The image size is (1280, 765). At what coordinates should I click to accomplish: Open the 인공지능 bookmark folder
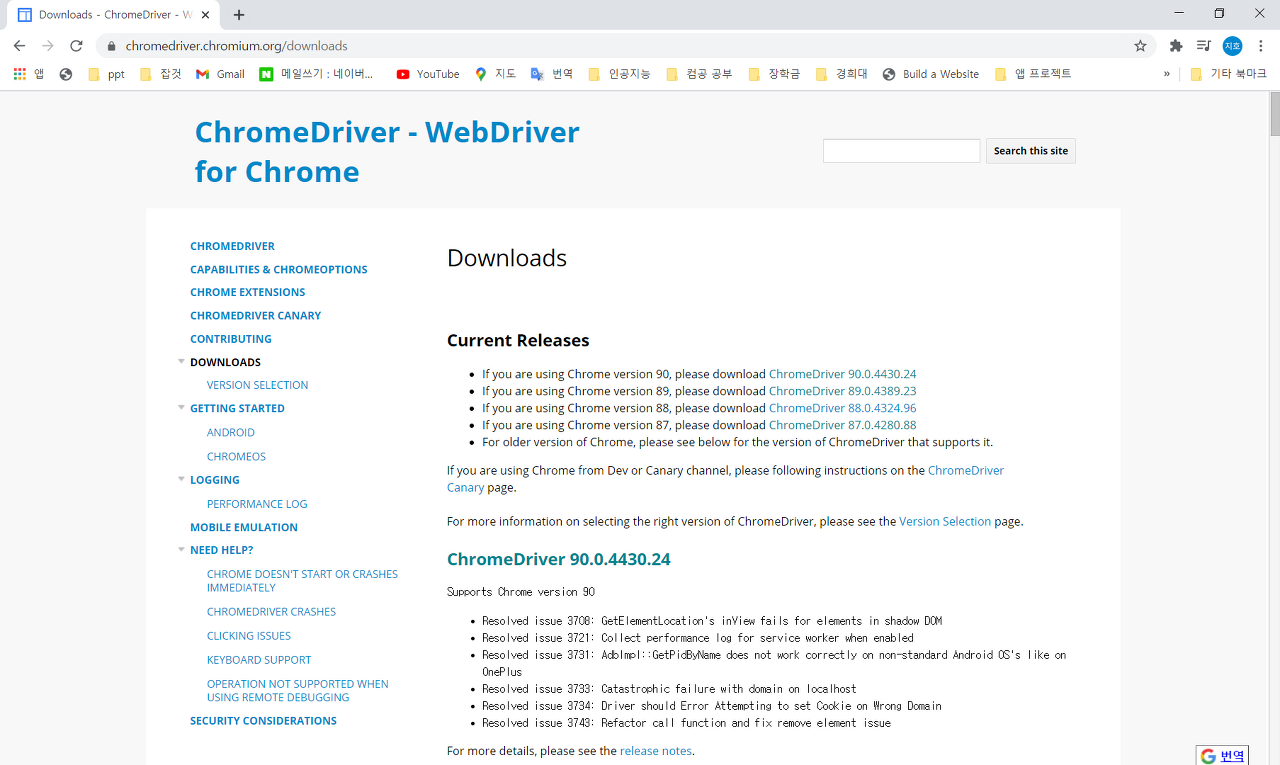[x=619, y=74]
